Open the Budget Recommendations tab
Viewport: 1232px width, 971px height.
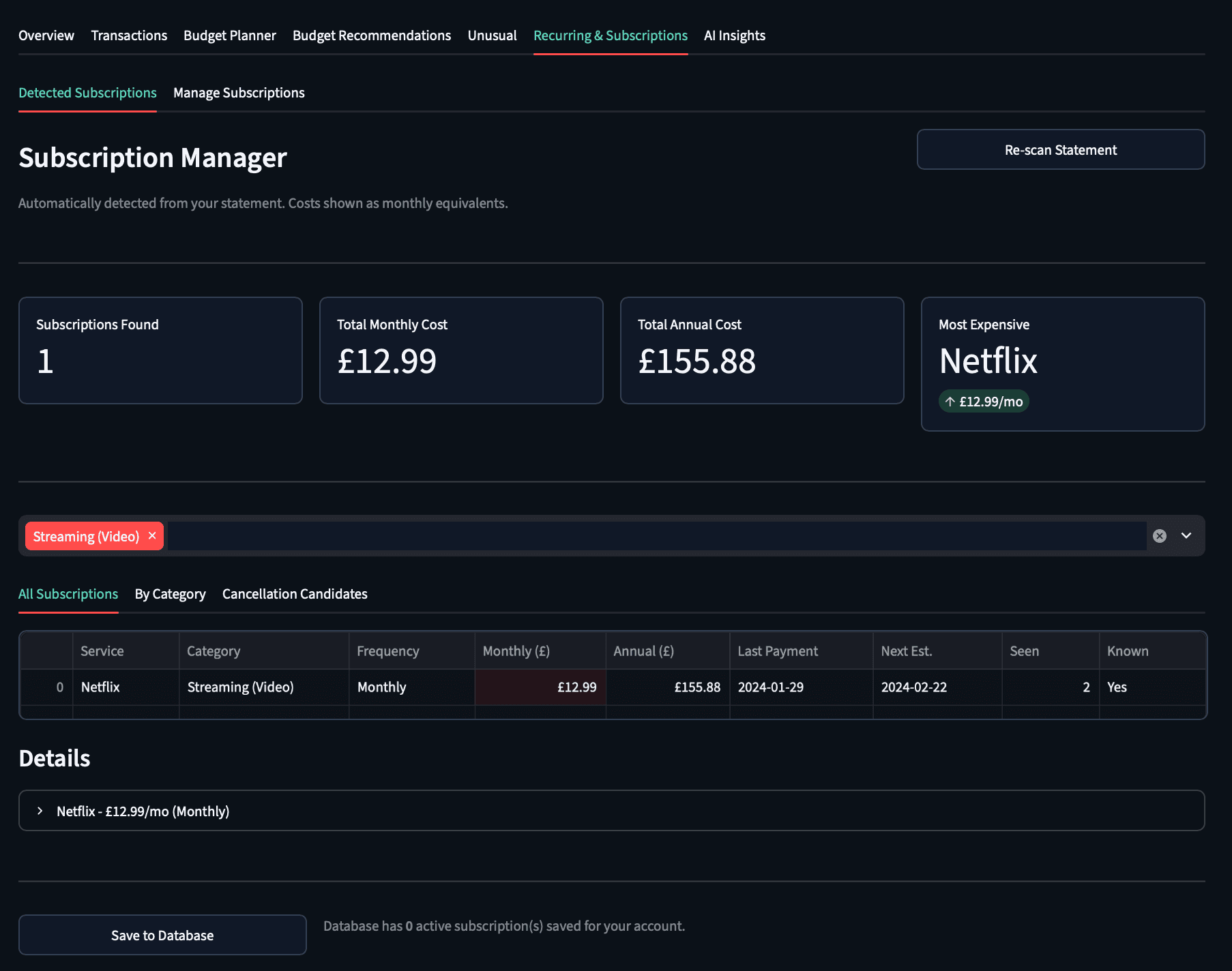click(x=372, y=35)
